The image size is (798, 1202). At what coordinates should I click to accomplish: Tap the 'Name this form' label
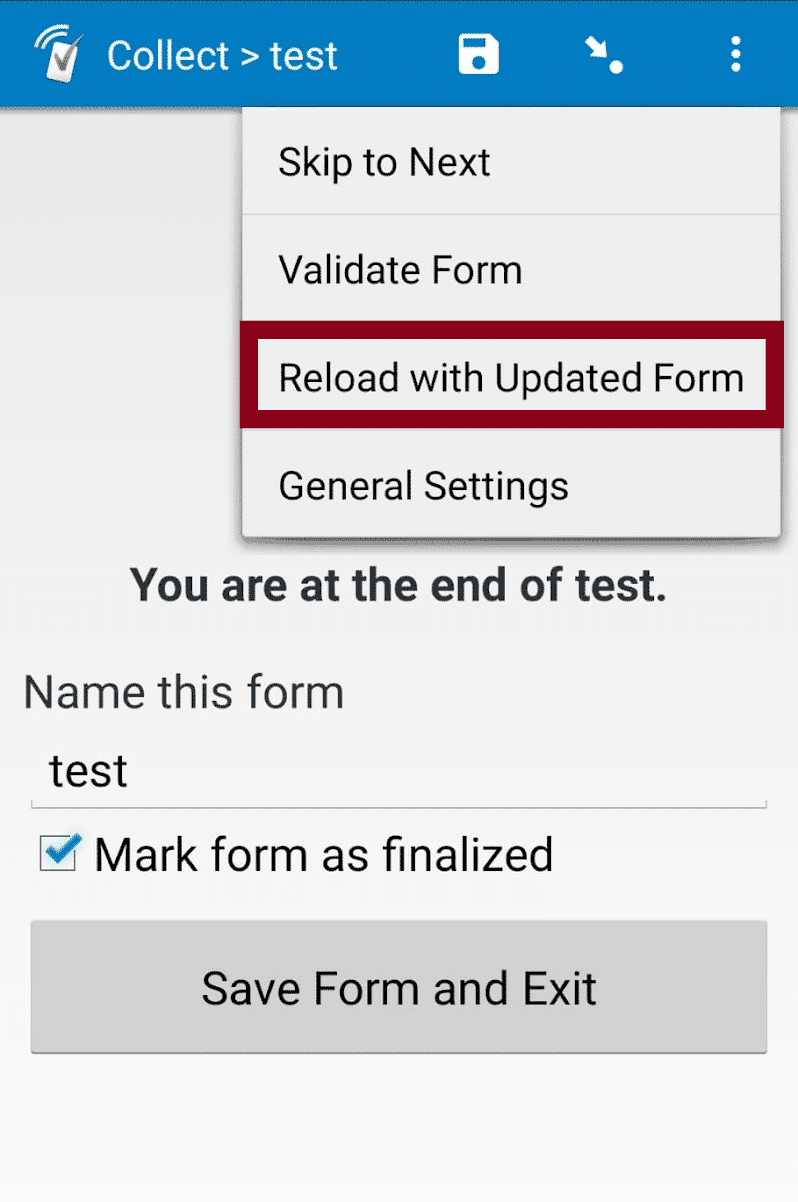(184, 692)
